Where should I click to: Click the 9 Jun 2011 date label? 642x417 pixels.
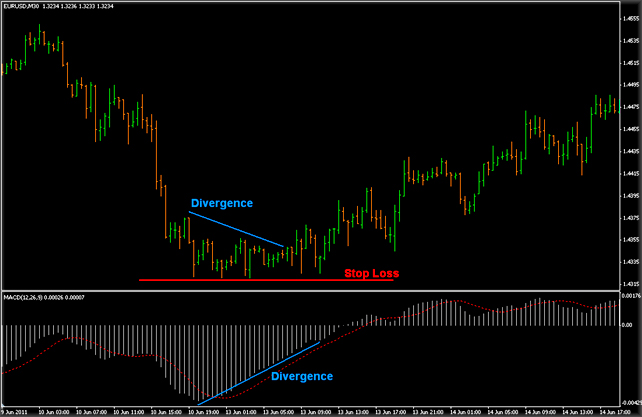[x=20, y=410]
